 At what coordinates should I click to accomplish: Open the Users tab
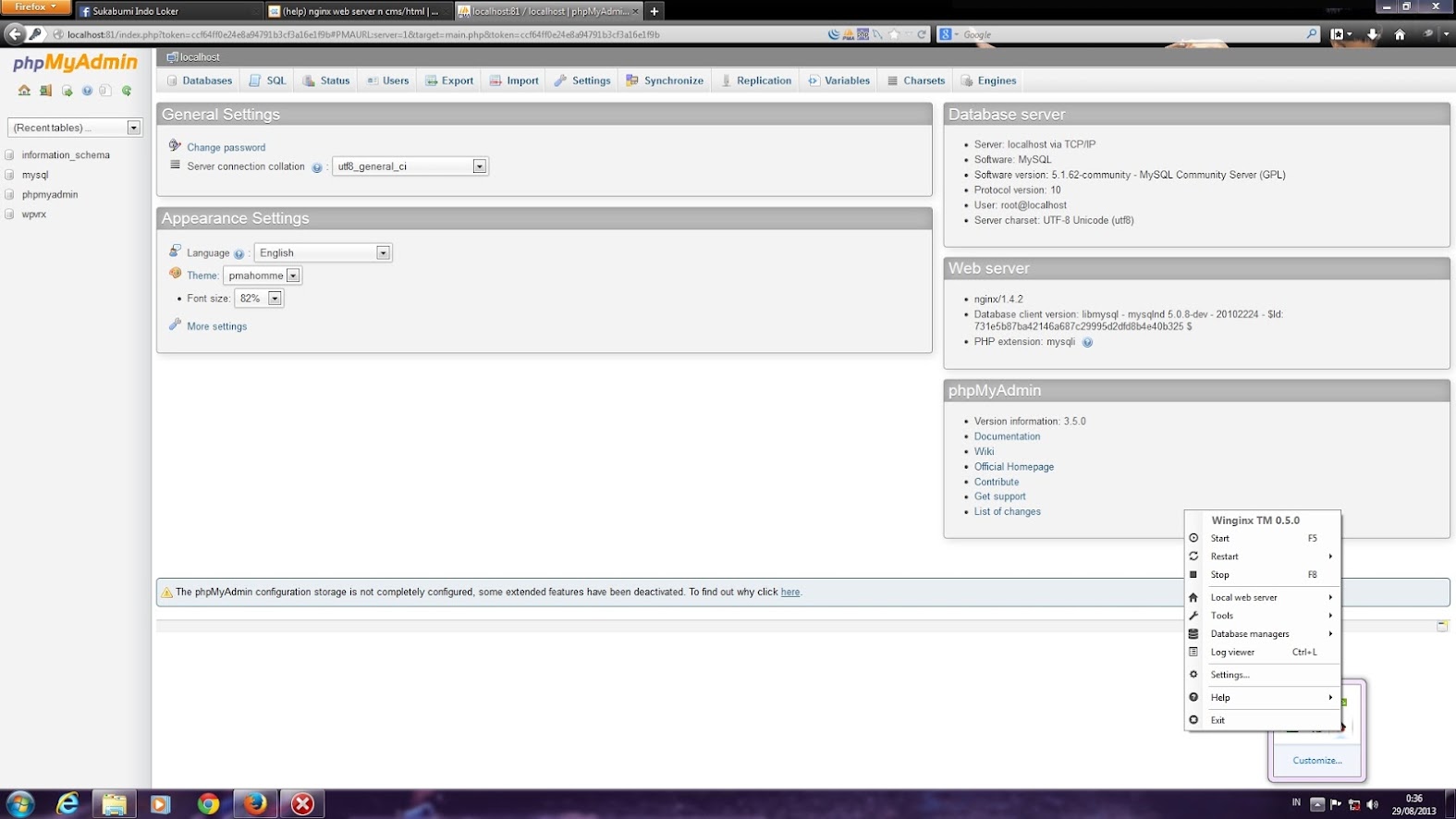387,80
